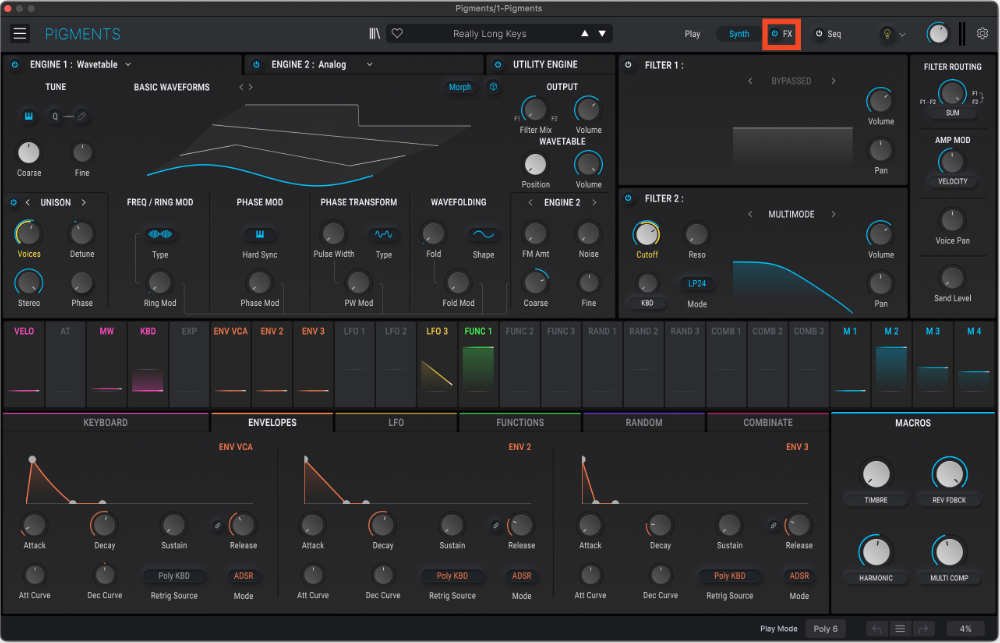Toggle Filter 2 power button

628,198
